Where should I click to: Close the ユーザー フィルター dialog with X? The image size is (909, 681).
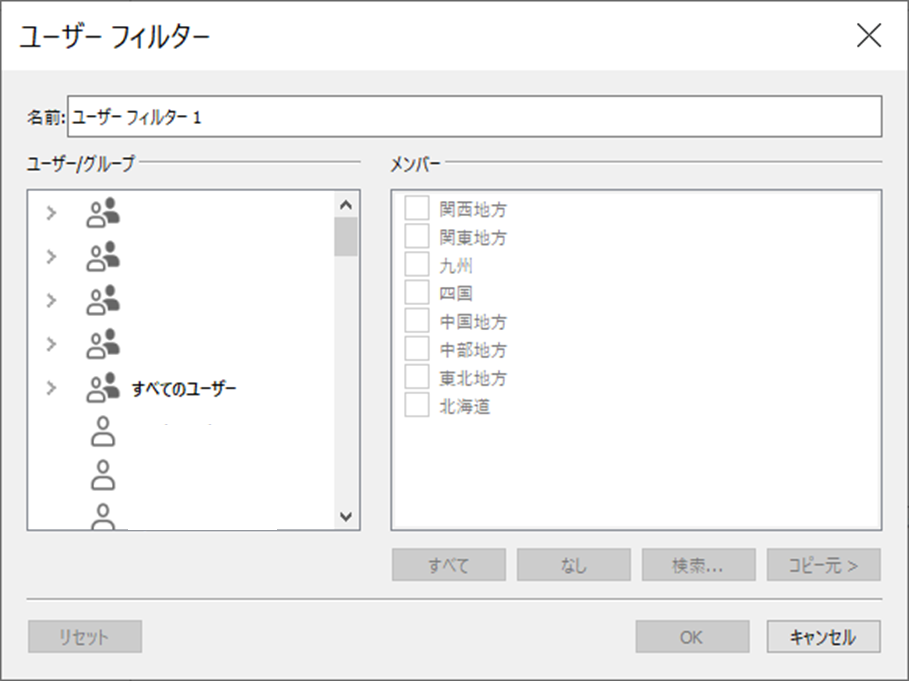[869, 36]
